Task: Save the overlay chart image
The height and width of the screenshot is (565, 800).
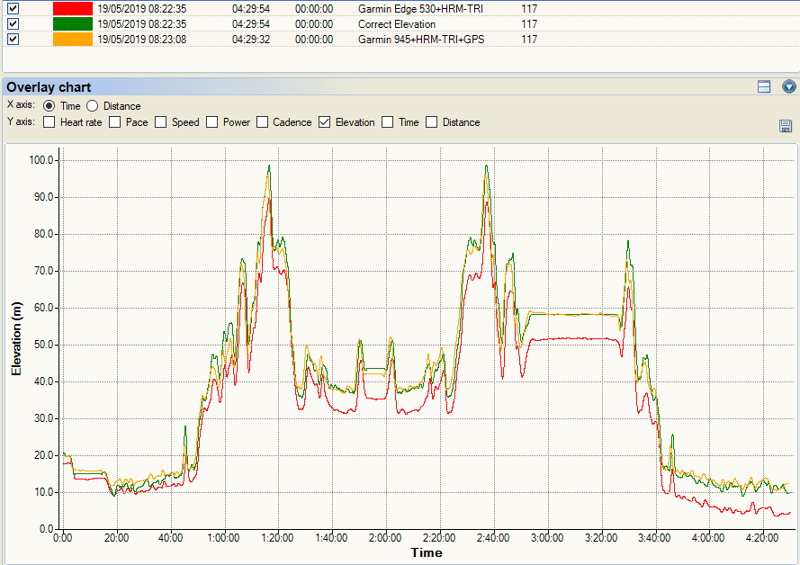Action: pos(785,126)
